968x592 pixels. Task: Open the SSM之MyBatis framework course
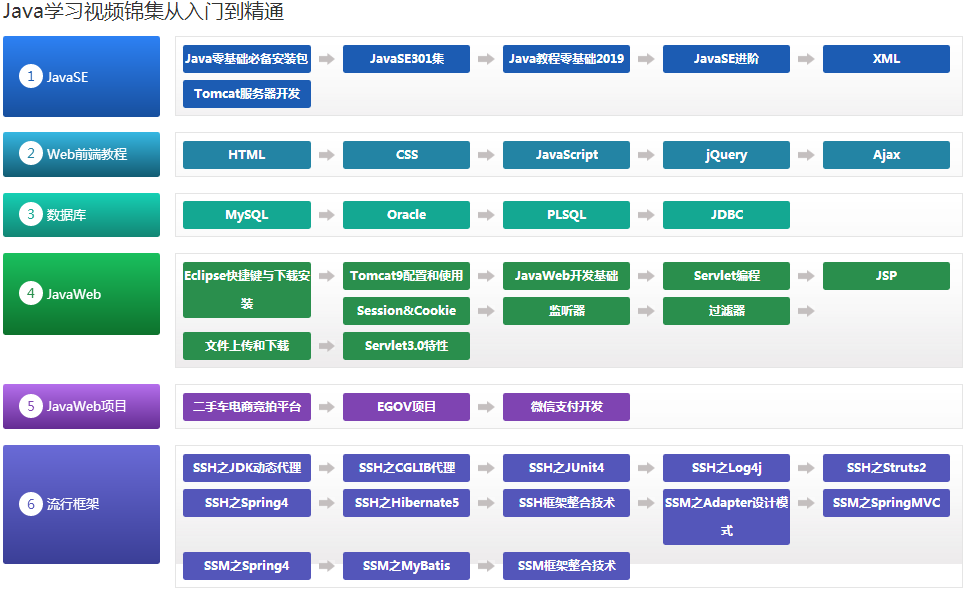pos(406,566)
